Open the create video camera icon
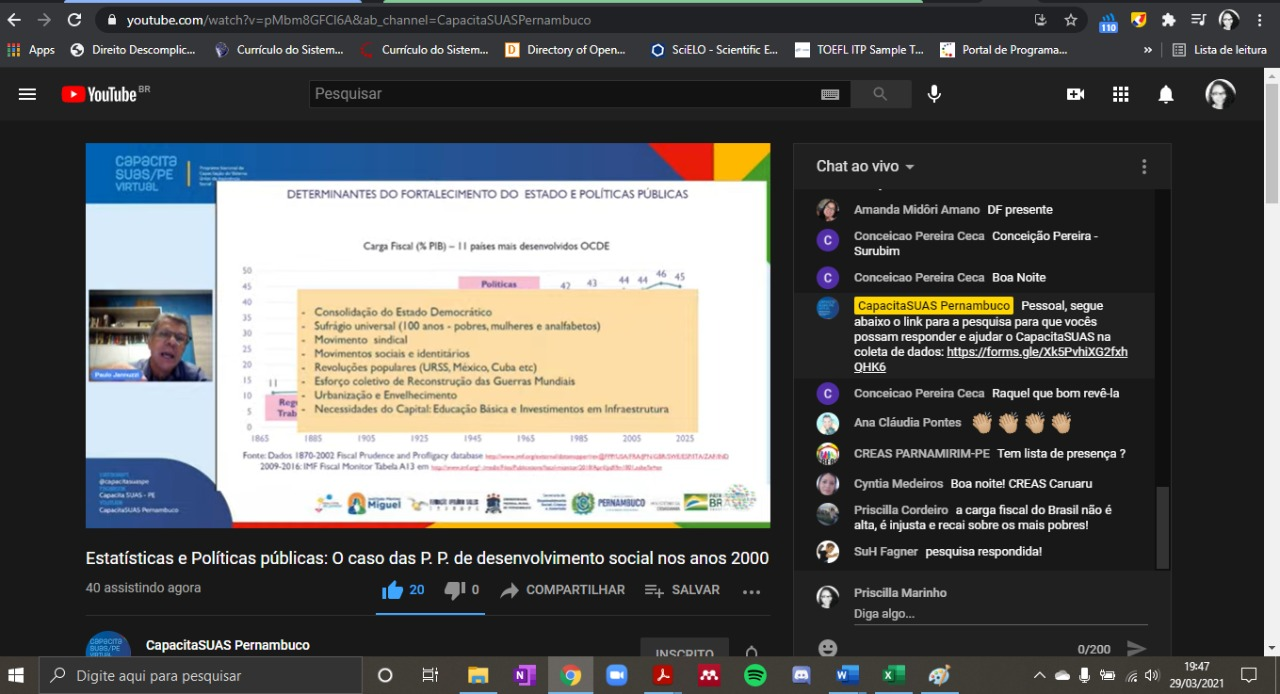The image size is (1280, 694). (x=1075, y=94)
